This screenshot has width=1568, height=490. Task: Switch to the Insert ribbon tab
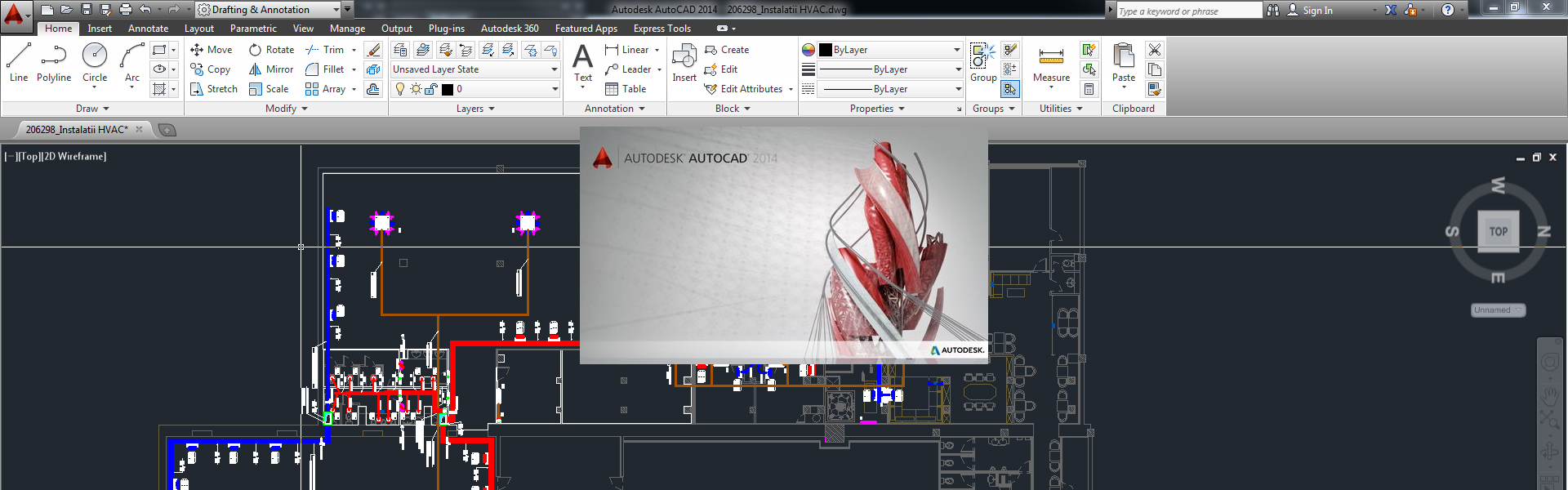click(100, 29)
